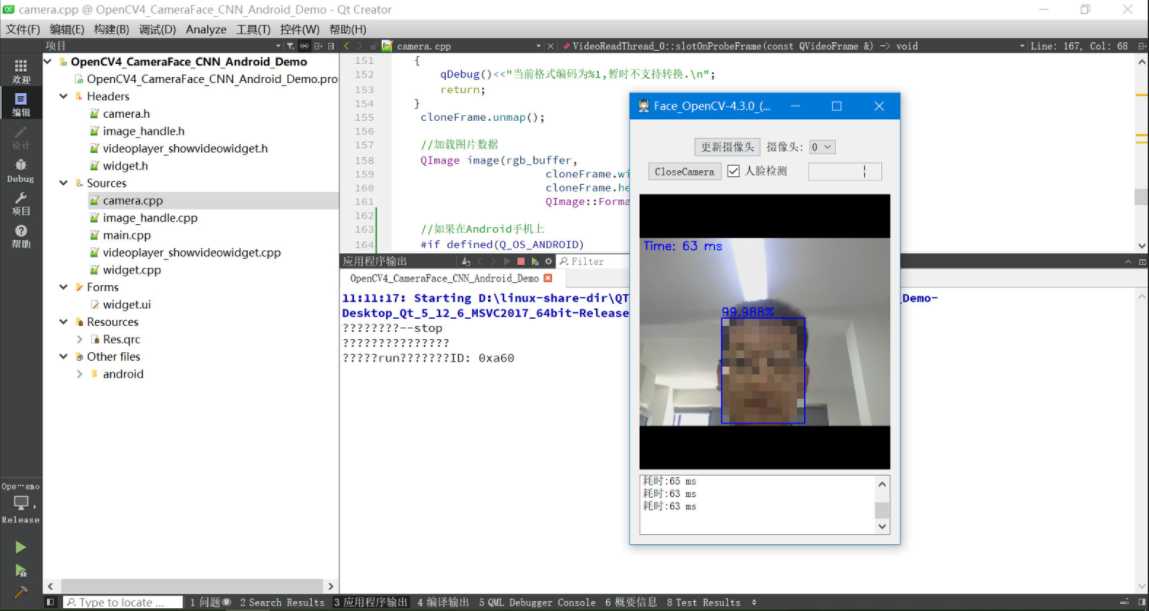The height and width of the screenshot is (611, 1149).
Task: Toggle the left sidebar visibility button
Action: point(50,602)
